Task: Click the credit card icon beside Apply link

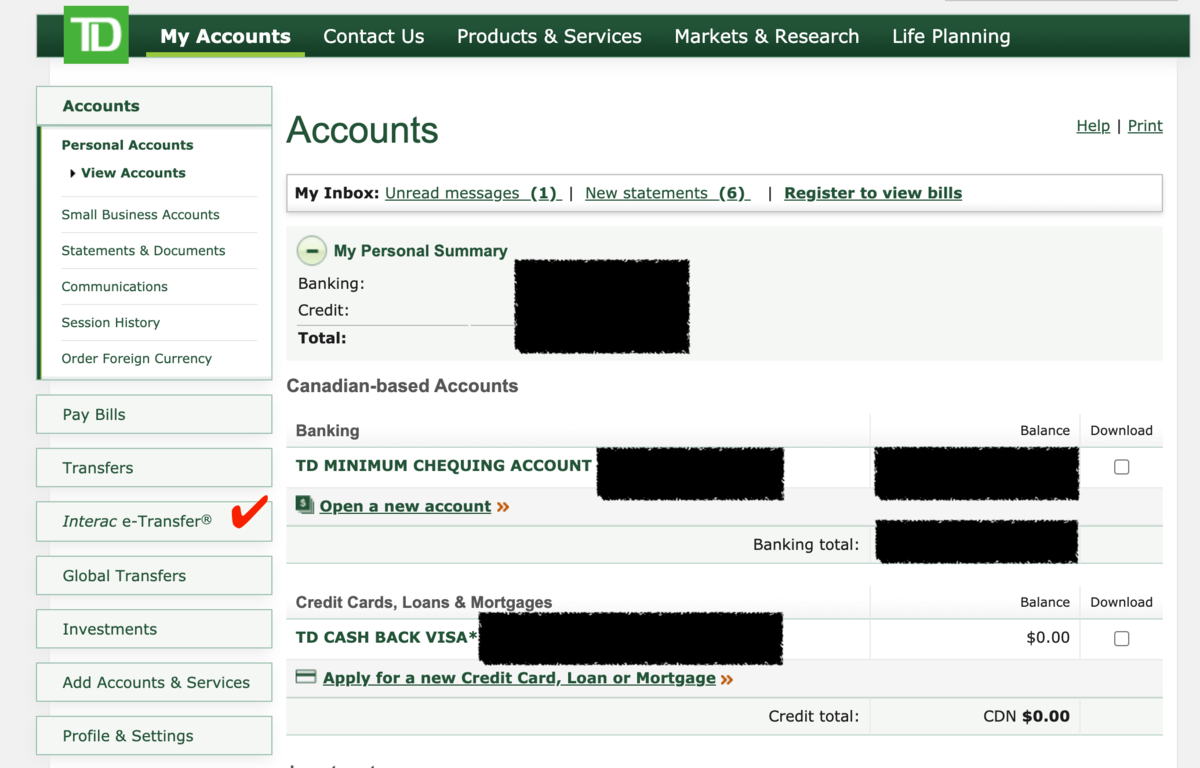Action: point(306,677)
